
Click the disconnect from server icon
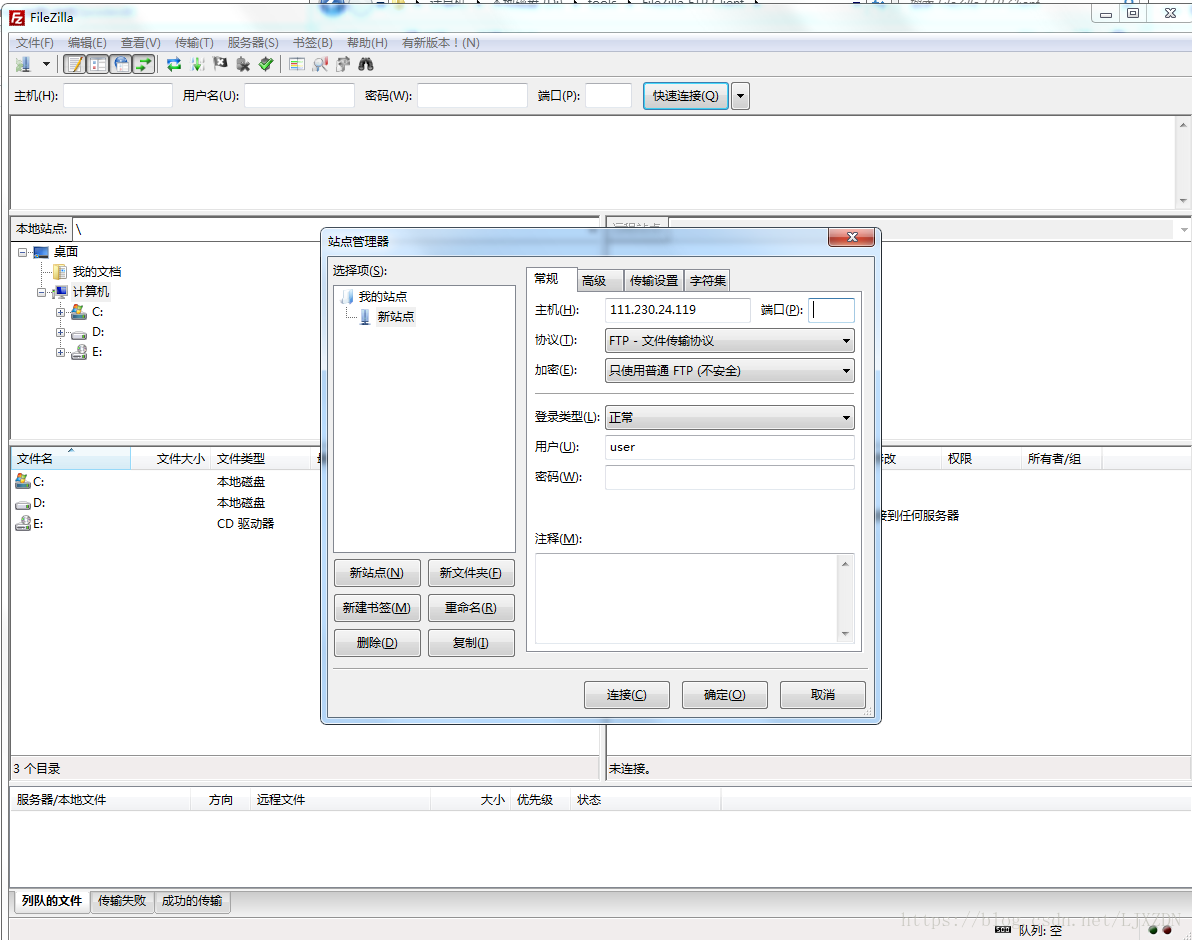(243, 65)
